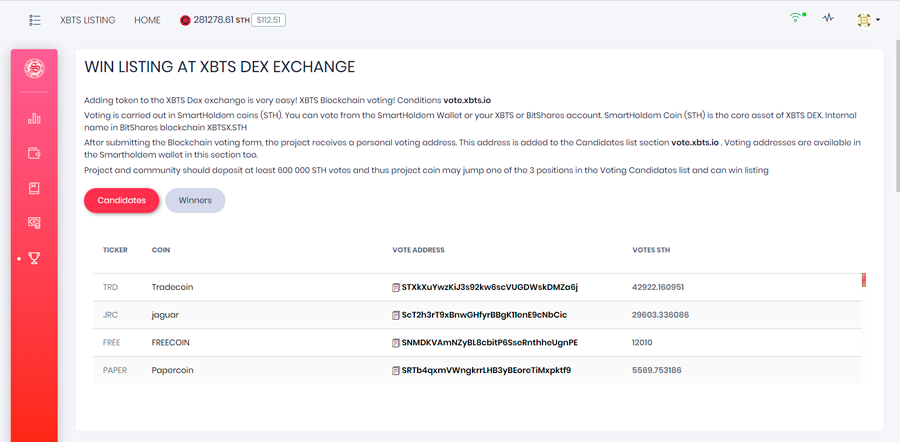Viewport: 900px width, 442px height.
Task: Click the red STH coin balance icon
Action: click(185, 20)
